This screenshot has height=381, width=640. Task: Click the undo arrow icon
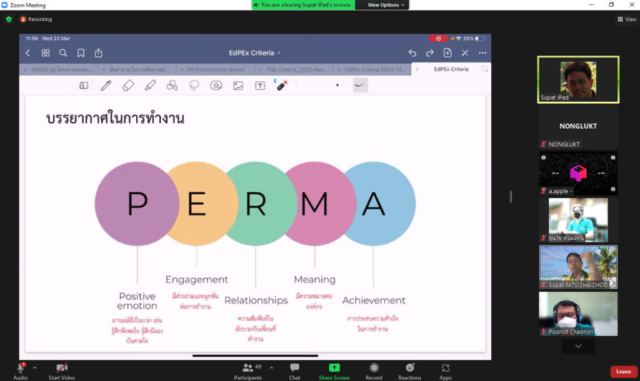coord(412,53)
